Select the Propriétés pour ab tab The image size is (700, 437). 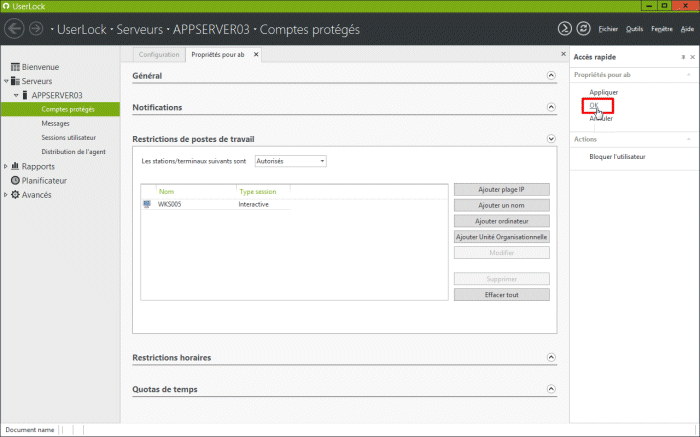pos(218,54)
